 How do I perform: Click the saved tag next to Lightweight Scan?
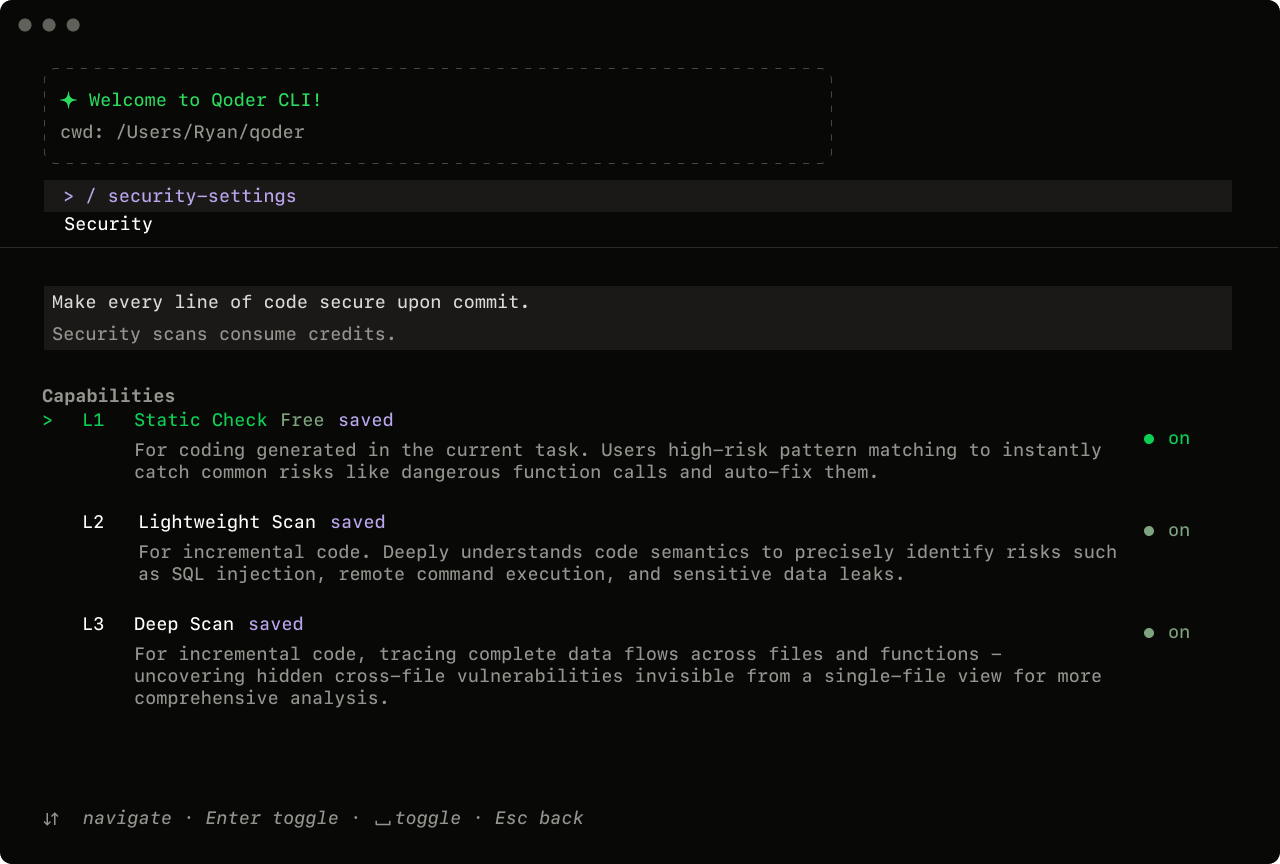point(358,522)
